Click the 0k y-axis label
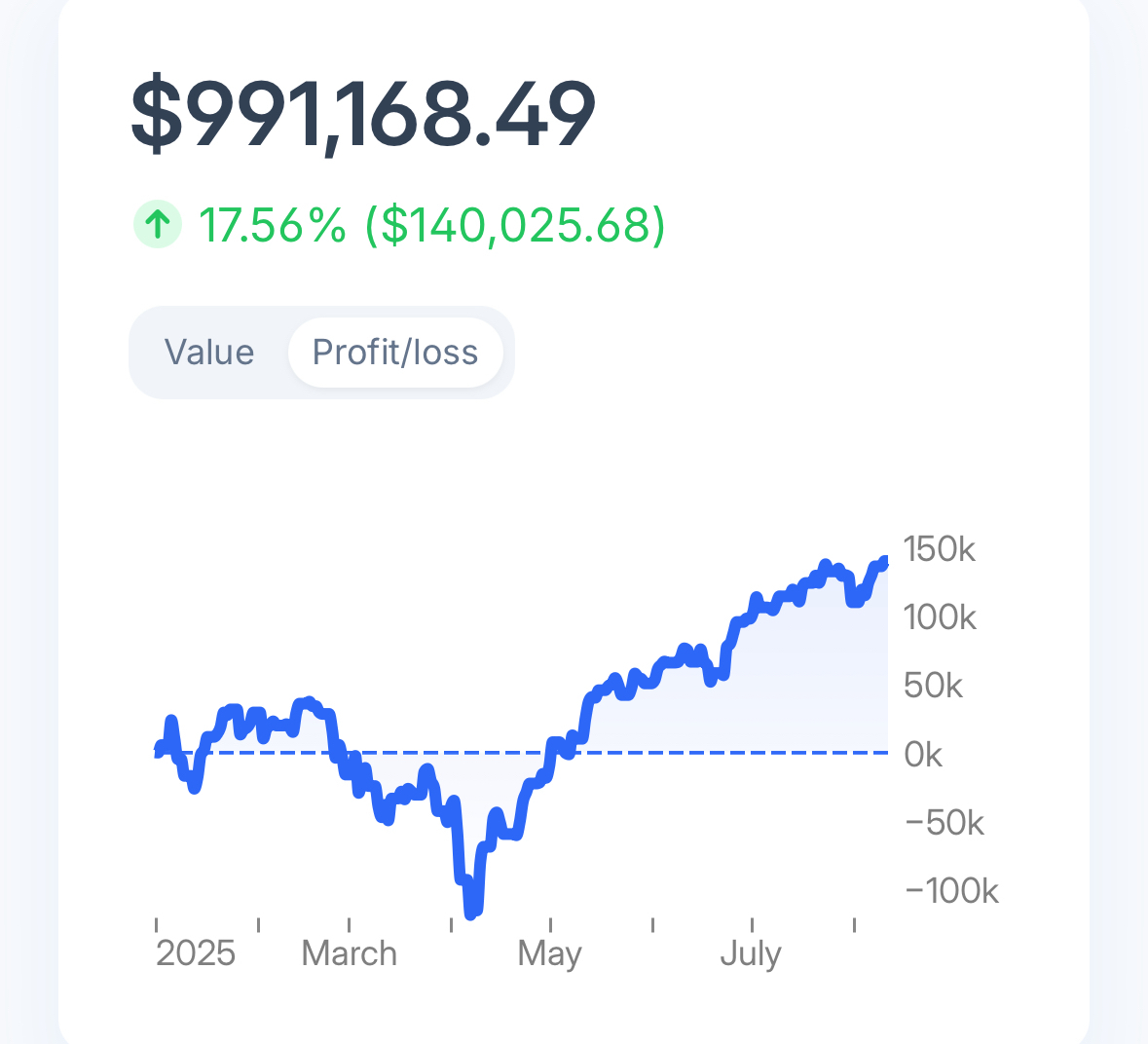Viewport: 1148px width, 1044px height. 923,754
